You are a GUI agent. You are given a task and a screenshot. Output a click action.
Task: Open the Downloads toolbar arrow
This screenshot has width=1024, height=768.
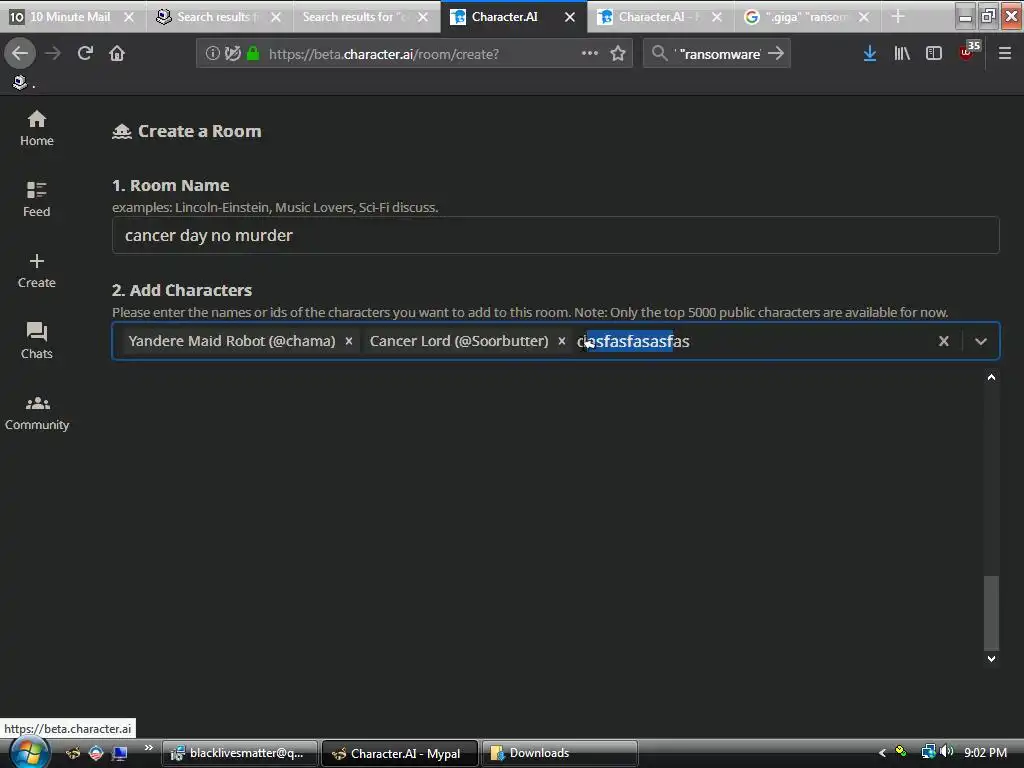coord(870,54)
